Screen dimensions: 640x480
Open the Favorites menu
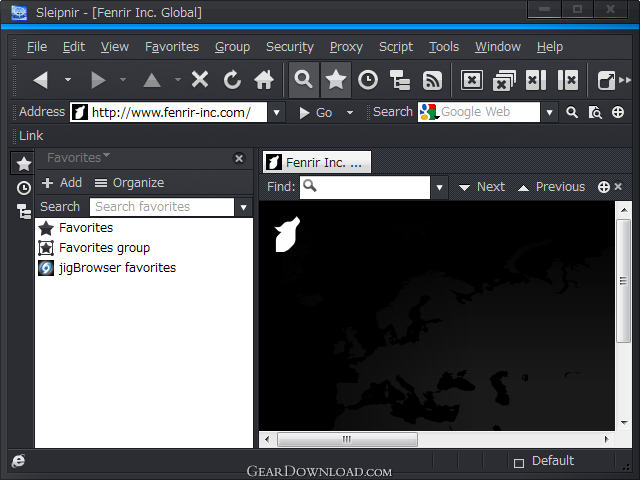(172, 47)
